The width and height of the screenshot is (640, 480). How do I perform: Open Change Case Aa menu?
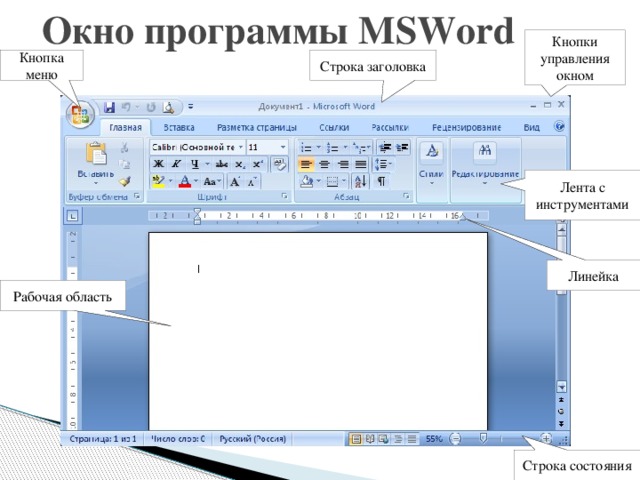[212, 181]
